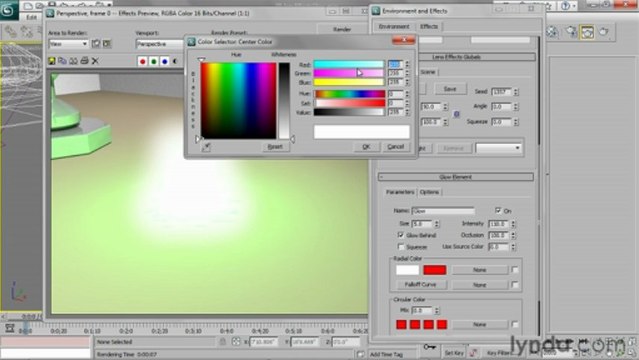
Task: Open Area to Render dropdown
Action: click(x=68, y=44)
